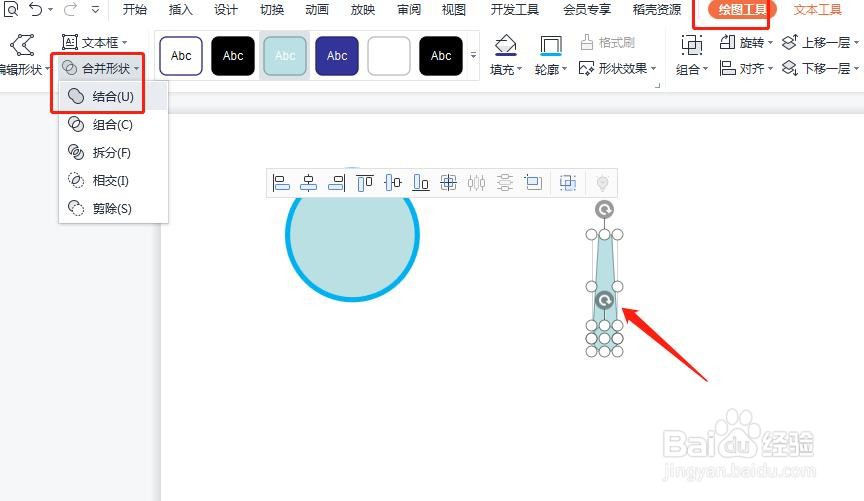The width and height of the screenshot is (864, 501).
Task: Expand the 文本框 dropdown arrow
Action: (125, 42)
